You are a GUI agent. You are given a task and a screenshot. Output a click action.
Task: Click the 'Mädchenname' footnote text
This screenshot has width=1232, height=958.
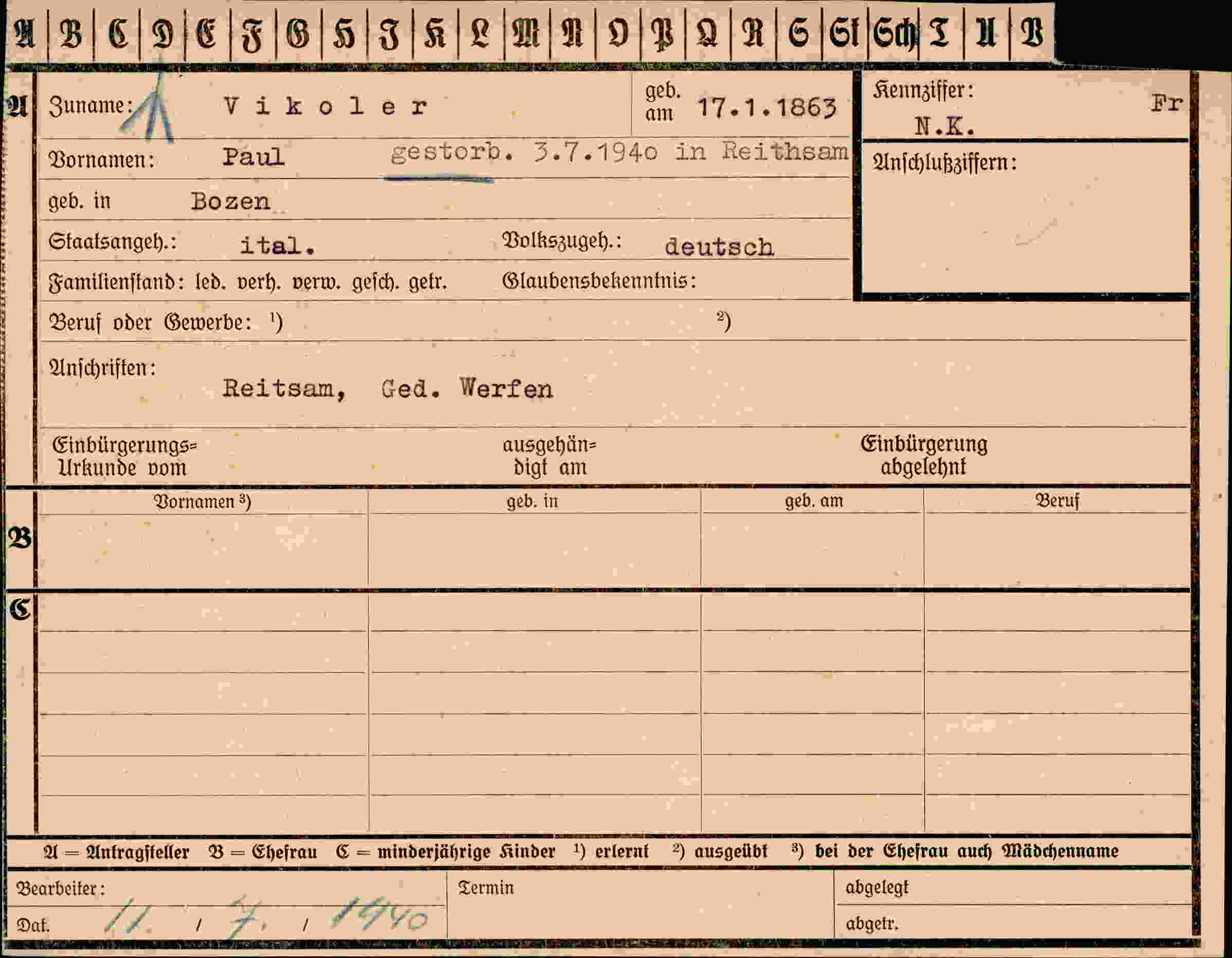(1060, 852)
